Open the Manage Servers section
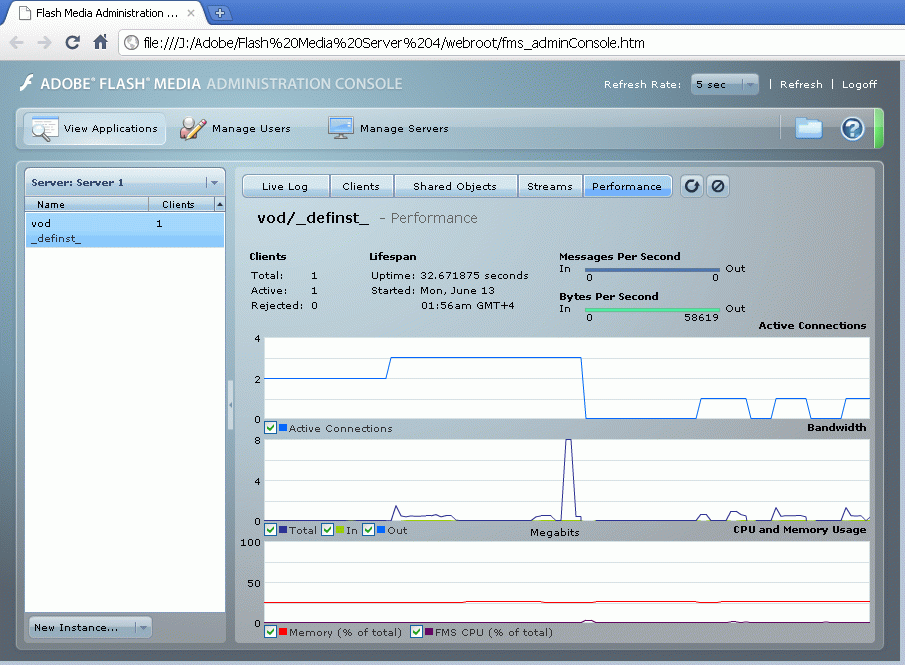 [x=388, y=128]
